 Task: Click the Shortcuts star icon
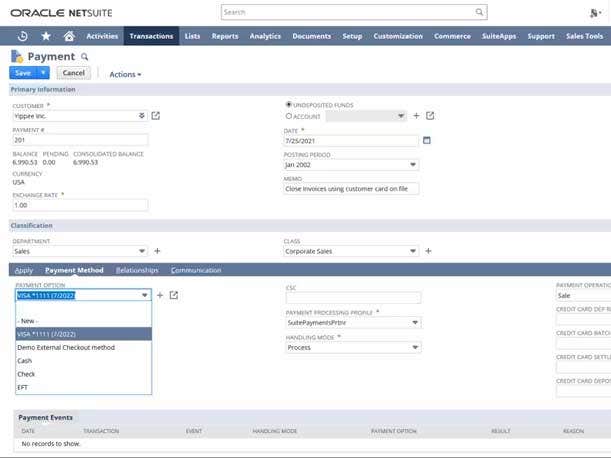46,36
